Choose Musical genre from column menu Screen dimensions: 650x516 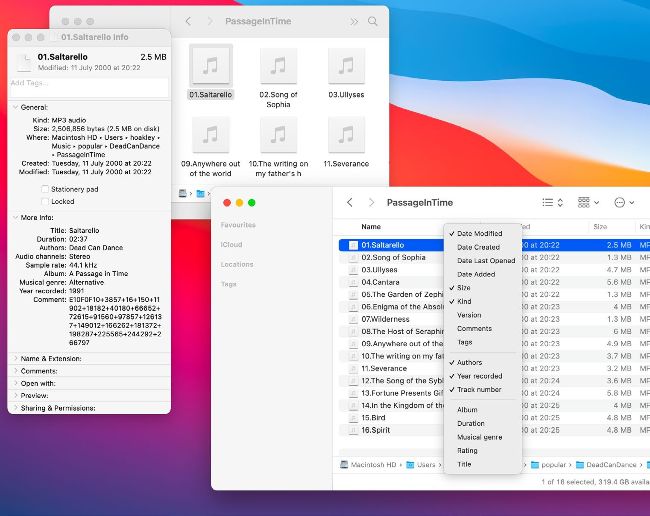click(479, 437)
